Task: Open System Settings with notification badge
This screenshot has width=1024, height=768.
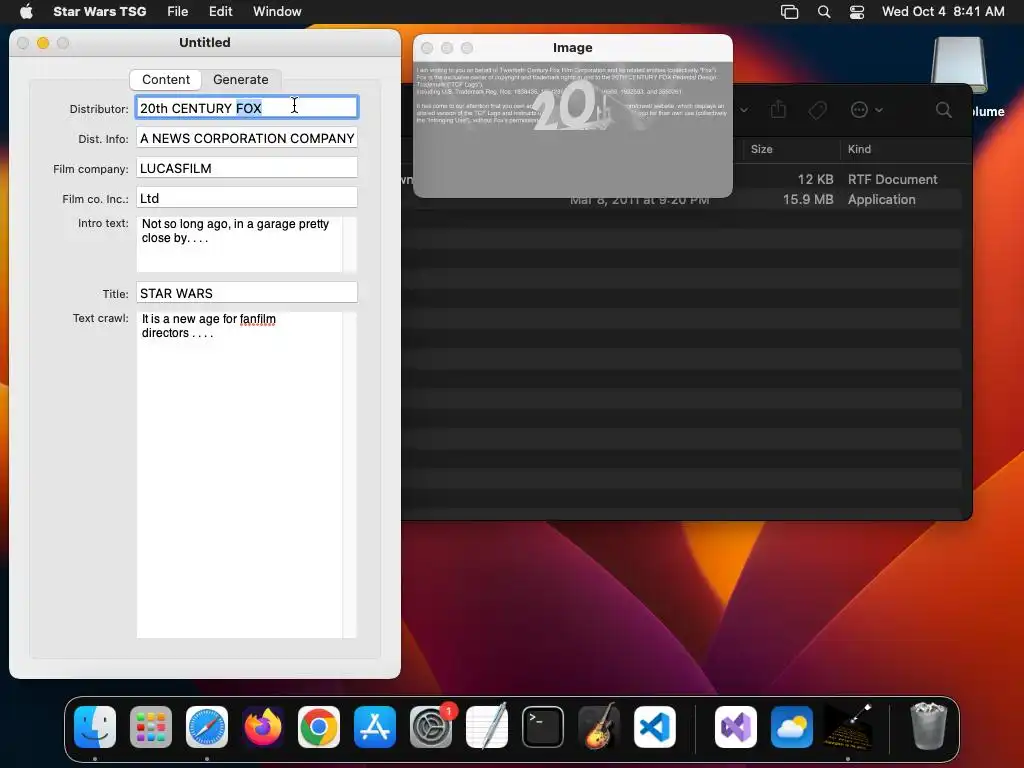Action: (x=431, y=727)
